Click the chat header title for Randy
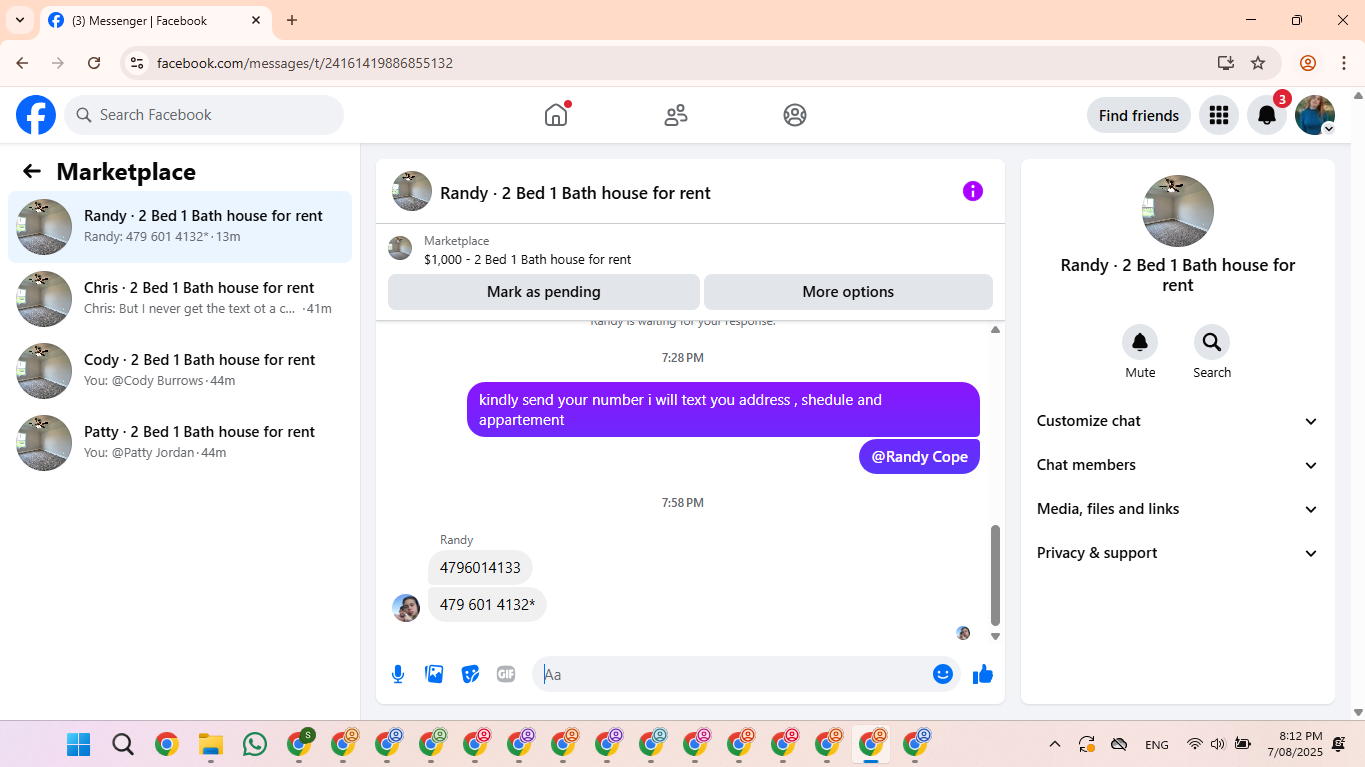Viewport: 1365px width, 767px height. pyautogui.click(x=575, y=192)
